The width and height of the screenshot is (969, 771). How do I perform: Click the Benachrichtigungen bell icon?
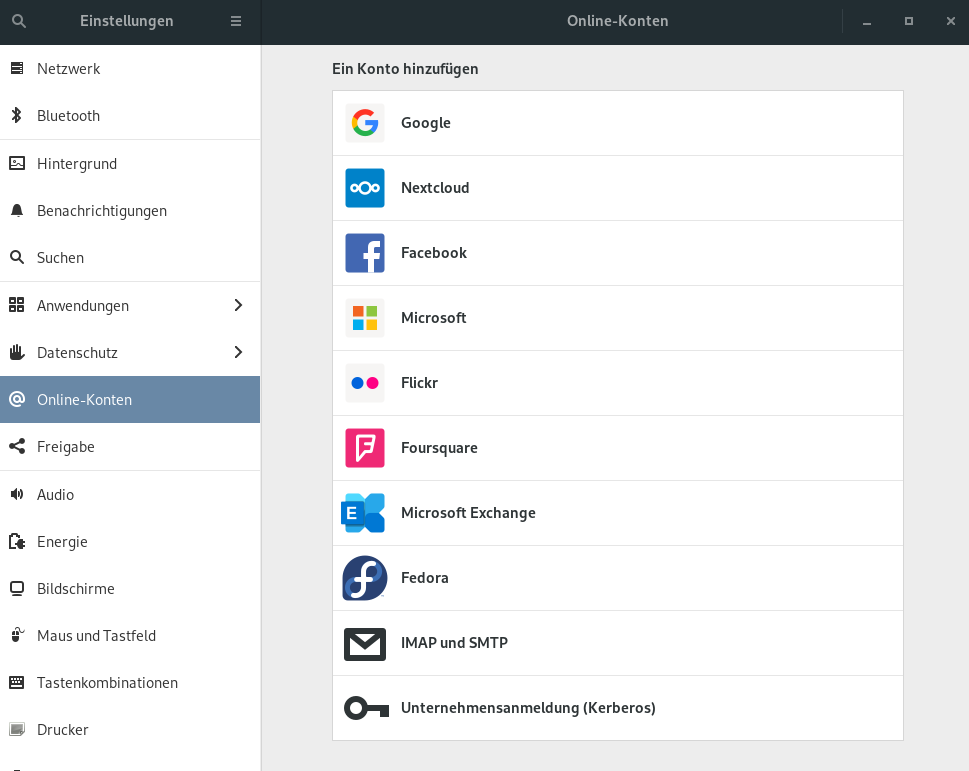[17, 211]
